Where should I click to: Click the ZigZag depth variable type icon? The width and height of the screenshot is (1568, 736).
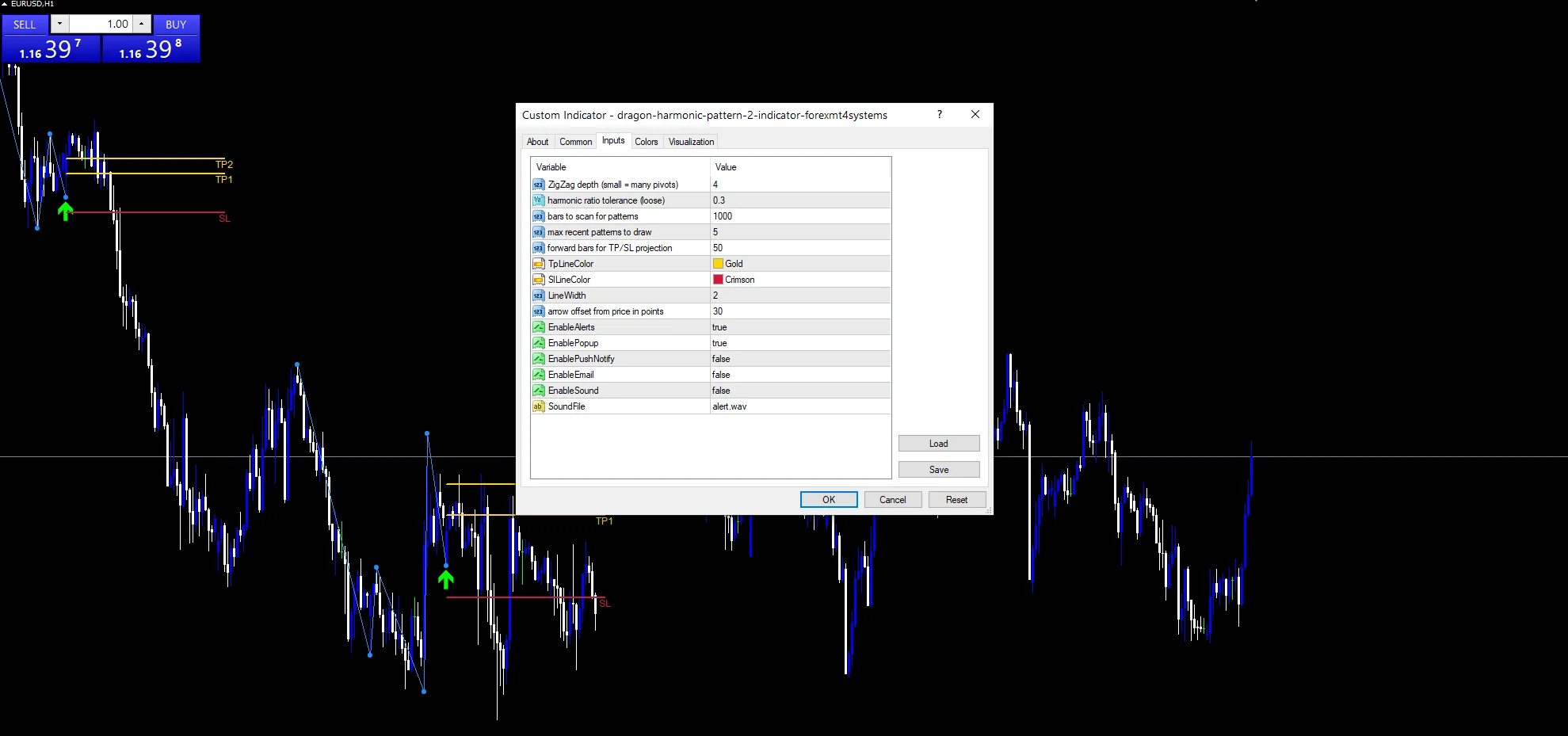pos(538,185)
